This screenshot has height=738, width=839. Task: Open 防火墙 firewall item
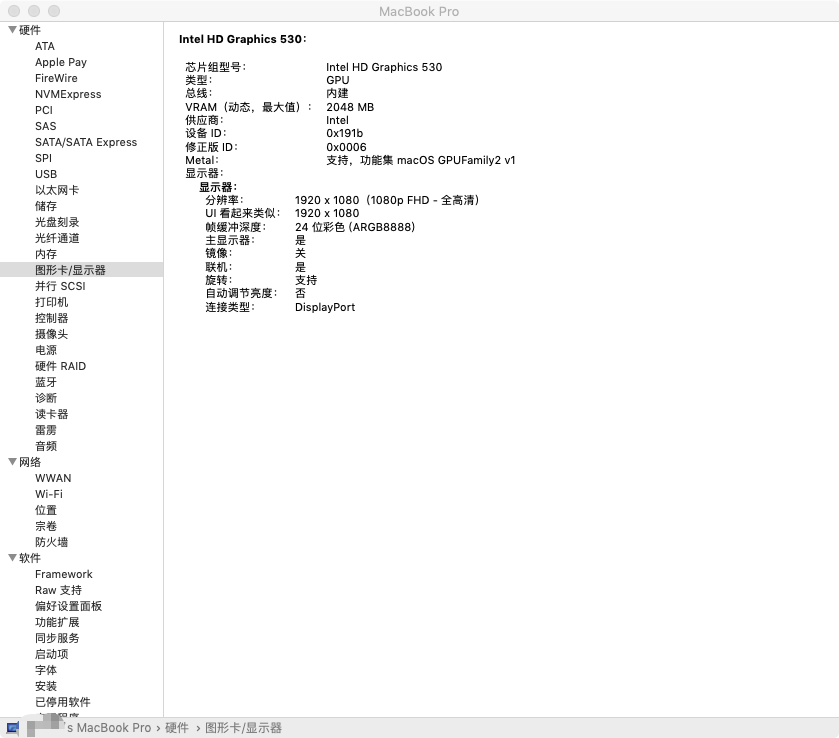coord(51,542)
